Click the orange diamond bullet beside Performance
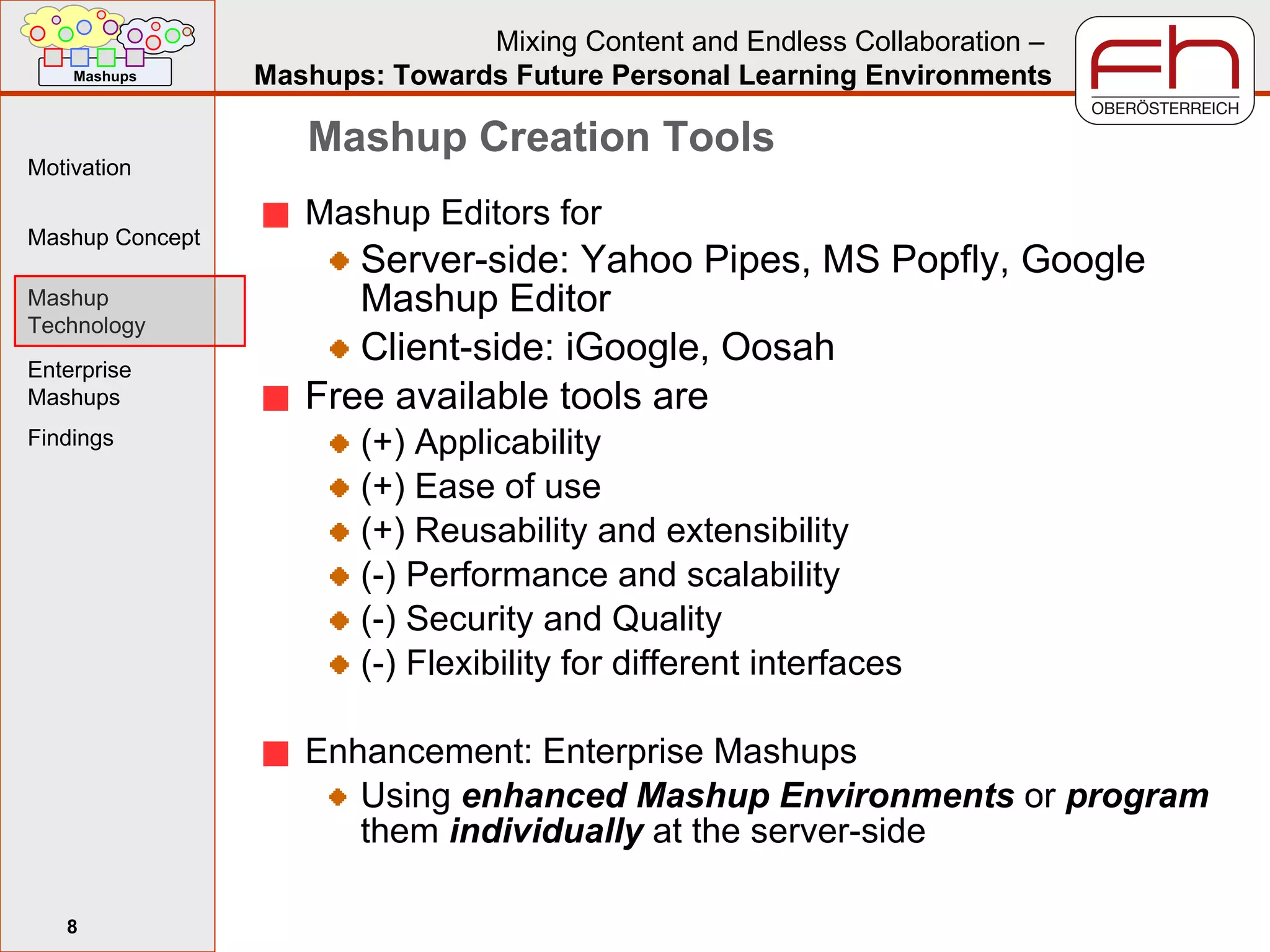The image size is (1270, 952). [x=339, y=576]
